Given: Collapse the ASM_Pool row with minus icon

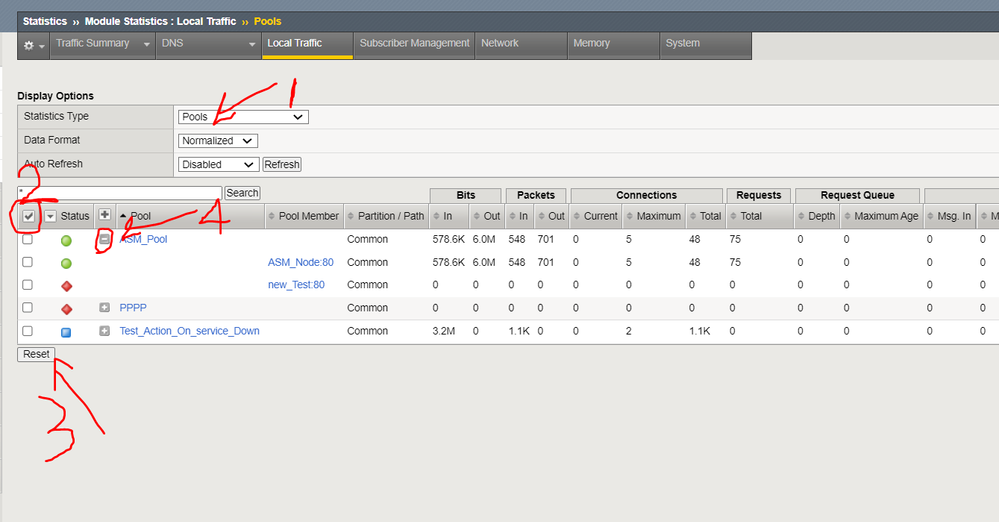Looking at the screenshot, I should [105, 240].
